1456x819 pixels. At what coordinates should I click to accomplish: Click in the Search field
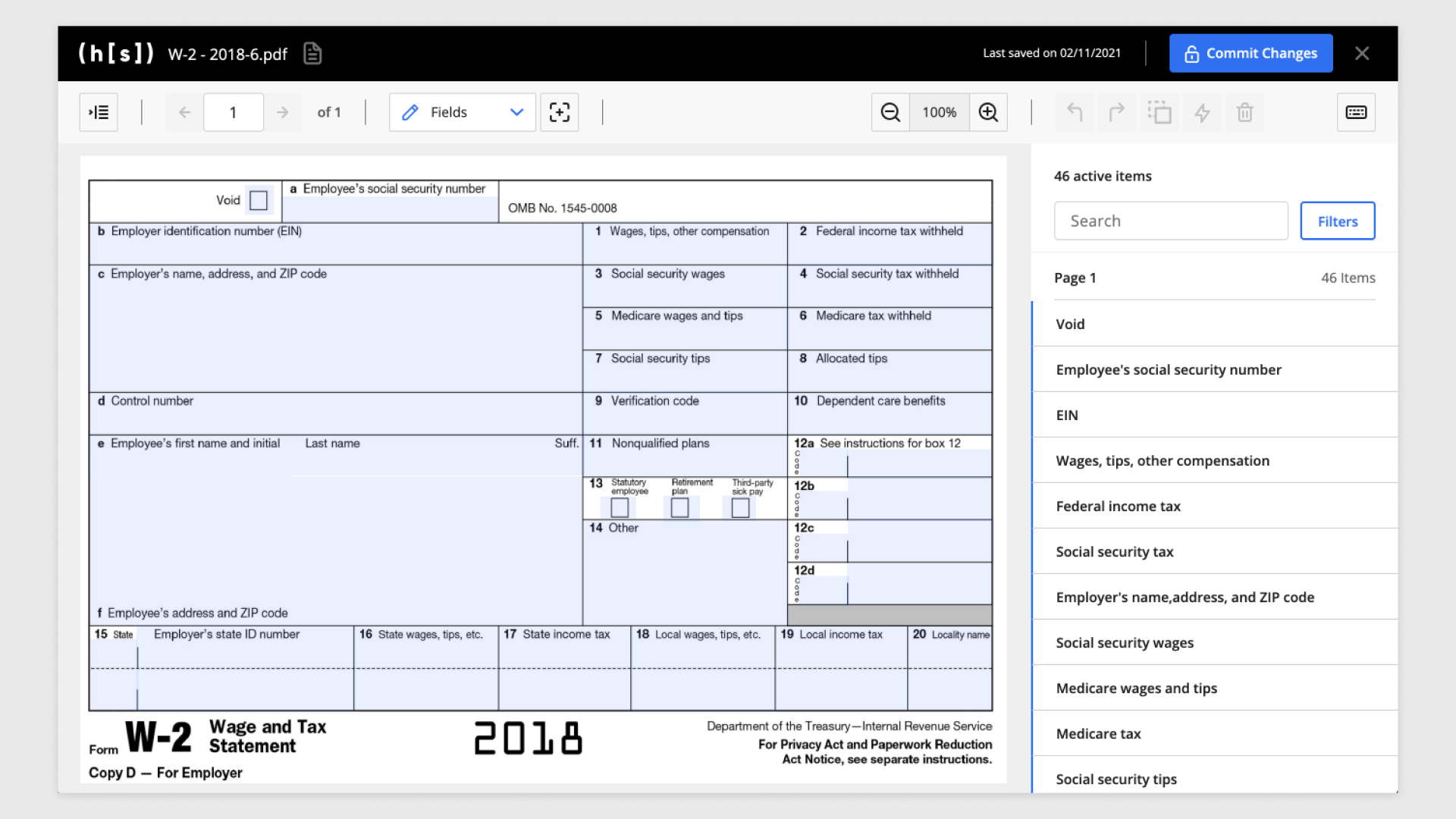tap(1170, 221)
